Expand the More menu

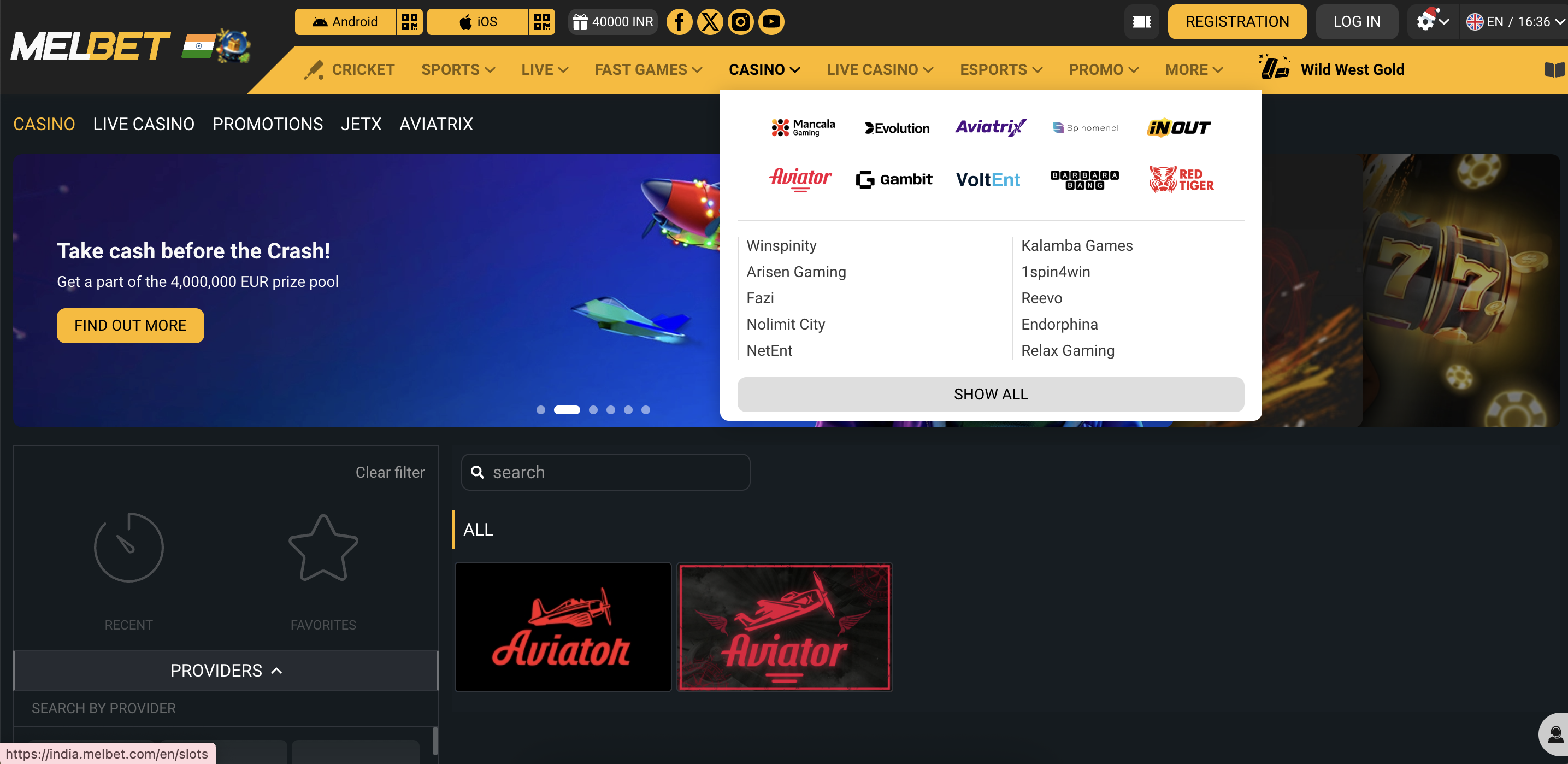pyautogui.click(x=1194, y=69)
